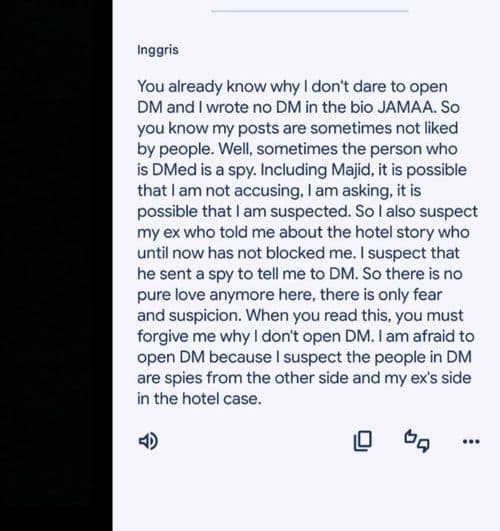Click the phrase "is DMed is a spy"

(196, 170)
